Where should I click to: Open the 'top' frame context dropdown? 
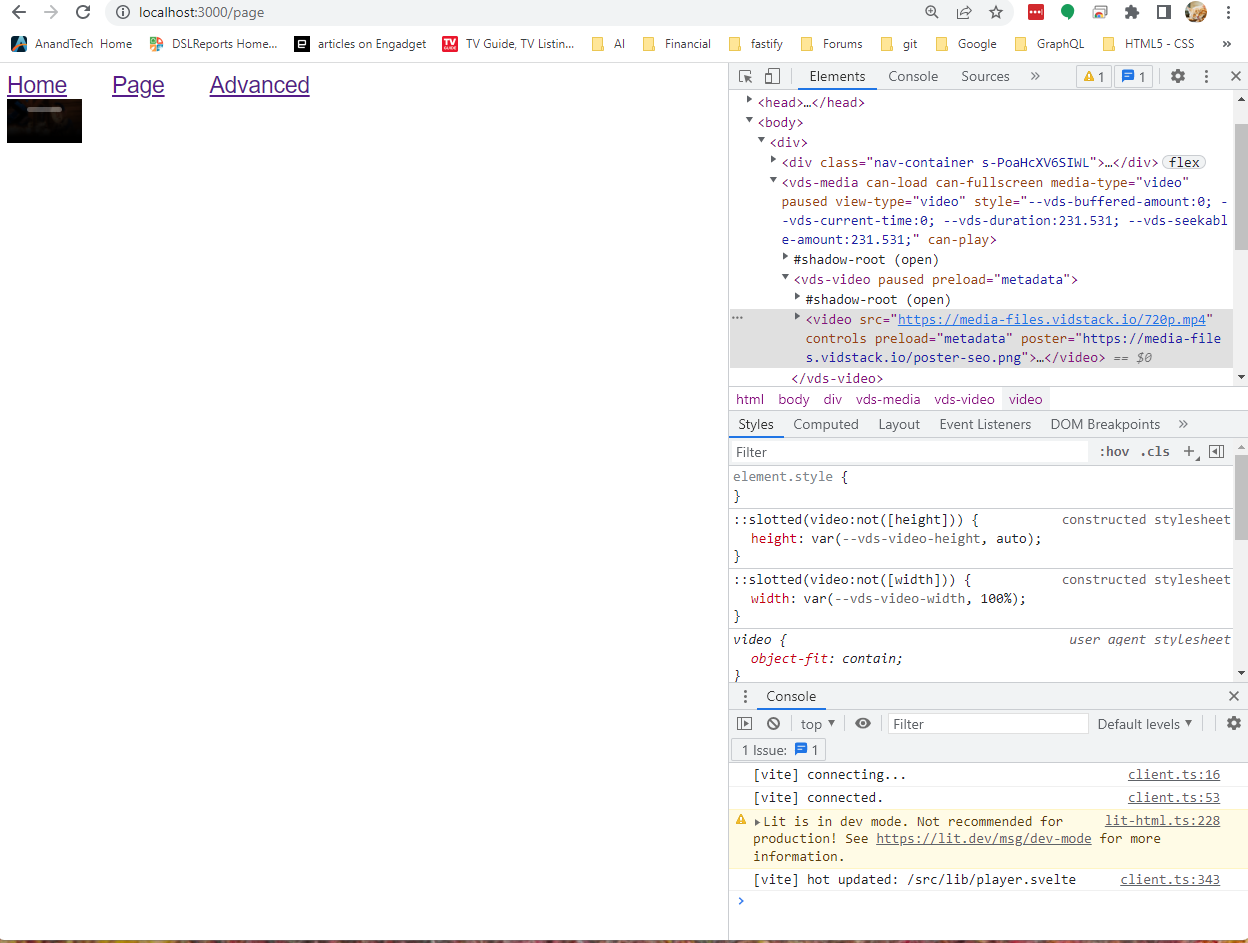pyautogui.click(x=816, y=723)
